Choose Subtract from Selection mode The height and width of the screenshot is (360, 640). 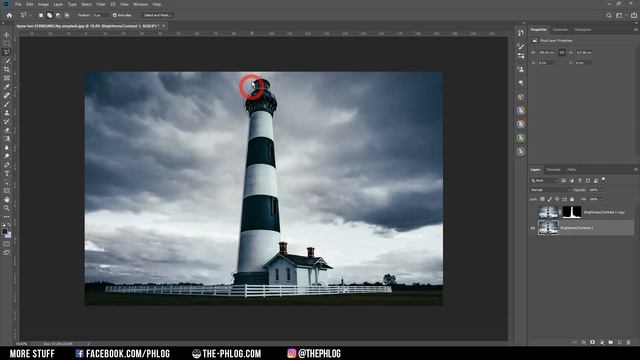coord(58,15)
